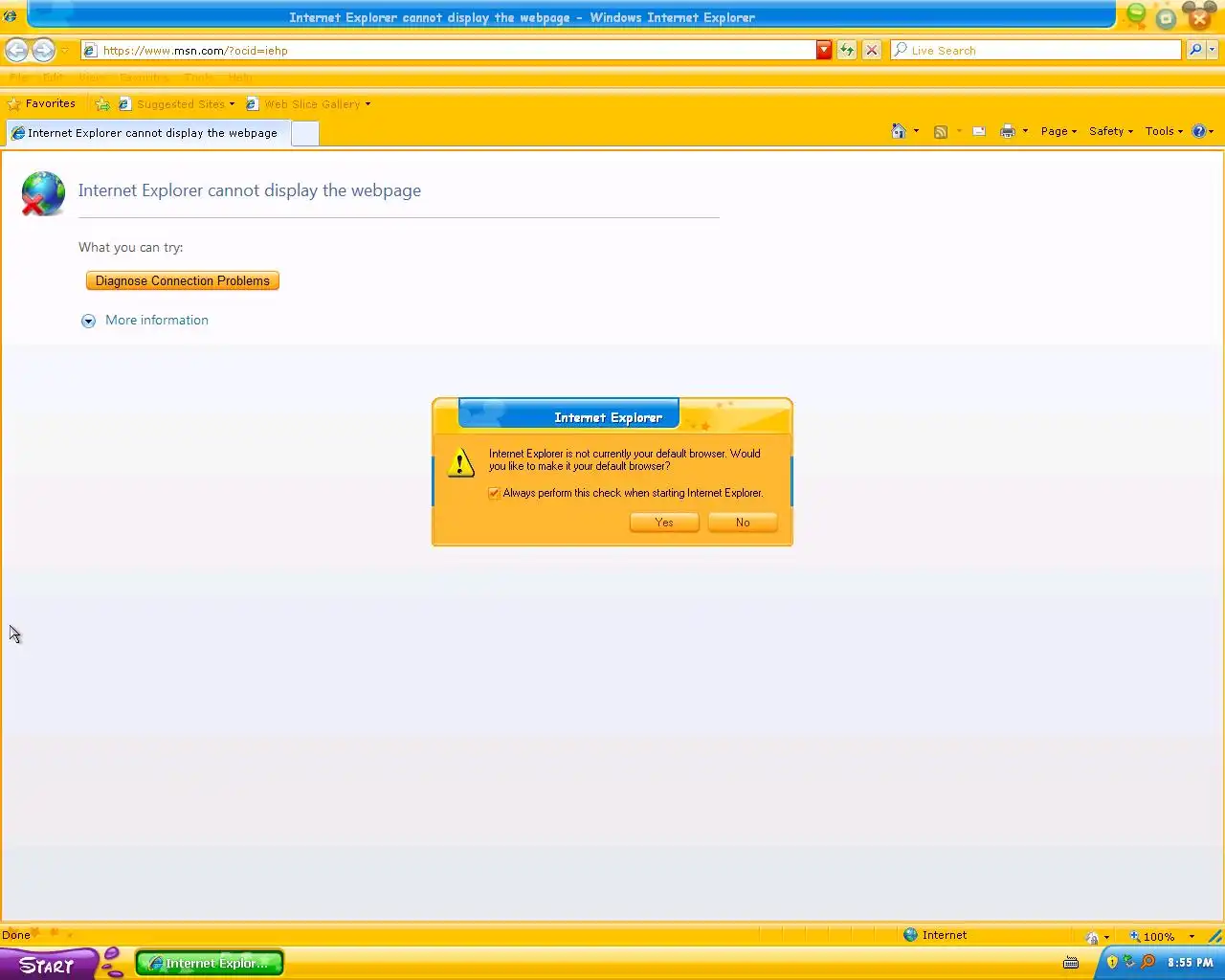Click the More information link text
The image size is (1225, 980).
pos(157,321)
